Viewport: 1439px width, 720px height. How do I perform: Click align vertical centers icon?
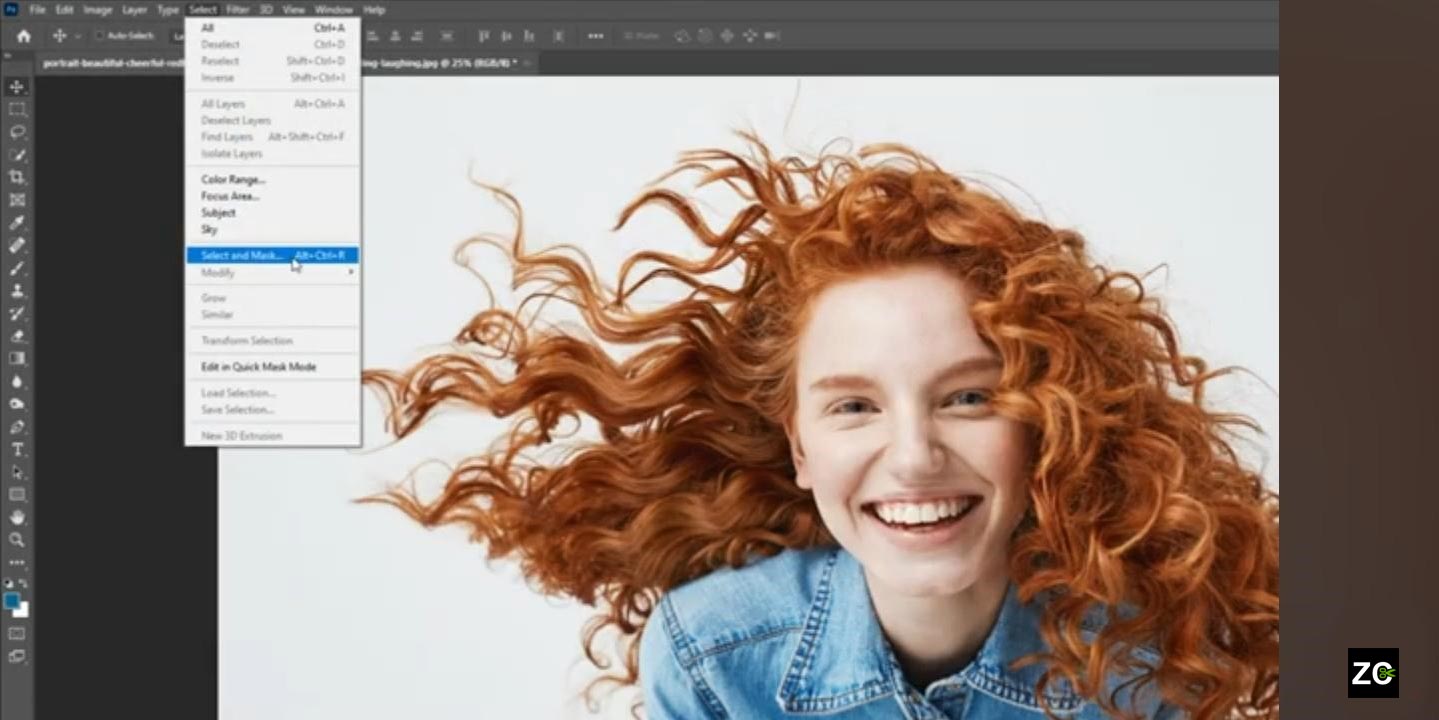pyautogui.click(x=507, y=35)
